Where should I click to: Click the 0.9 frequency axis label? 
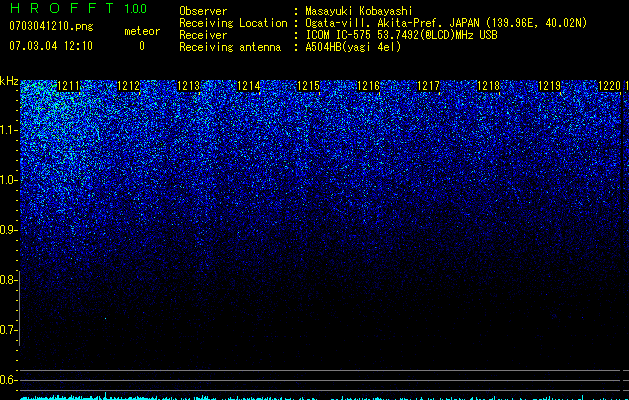point(8,230)
